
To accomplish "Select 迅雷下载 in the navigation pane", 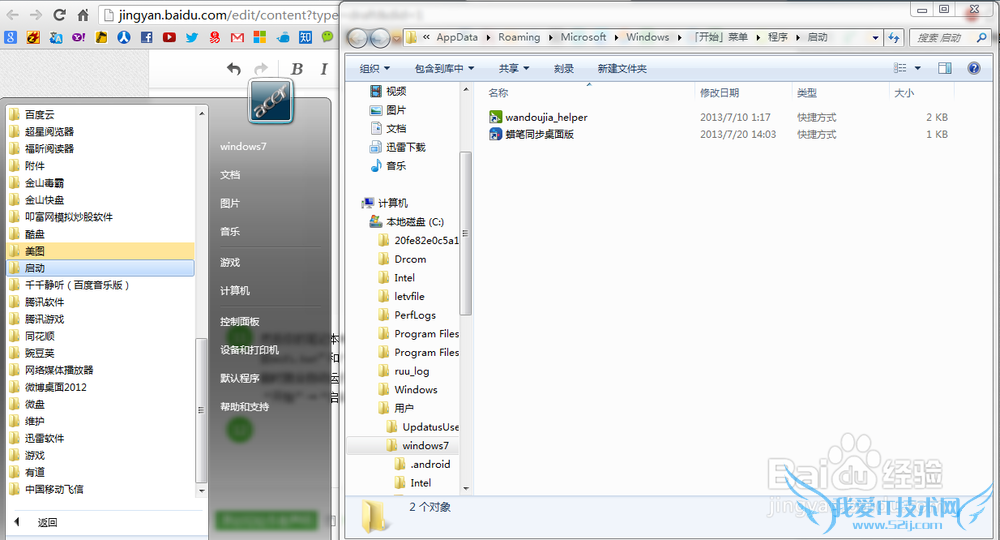I will [x=397, y=147].
